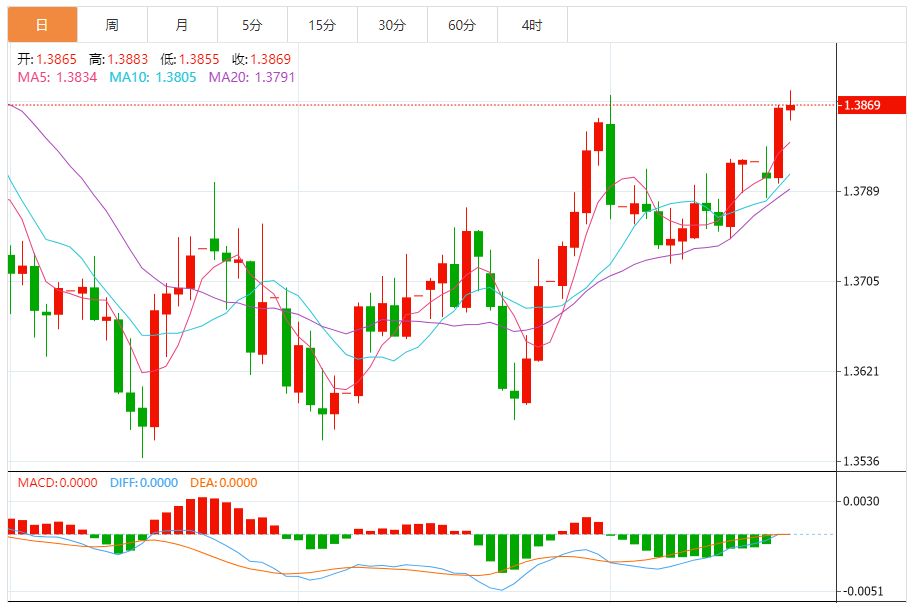Click the 0.0030 MACD axis label

862,501
